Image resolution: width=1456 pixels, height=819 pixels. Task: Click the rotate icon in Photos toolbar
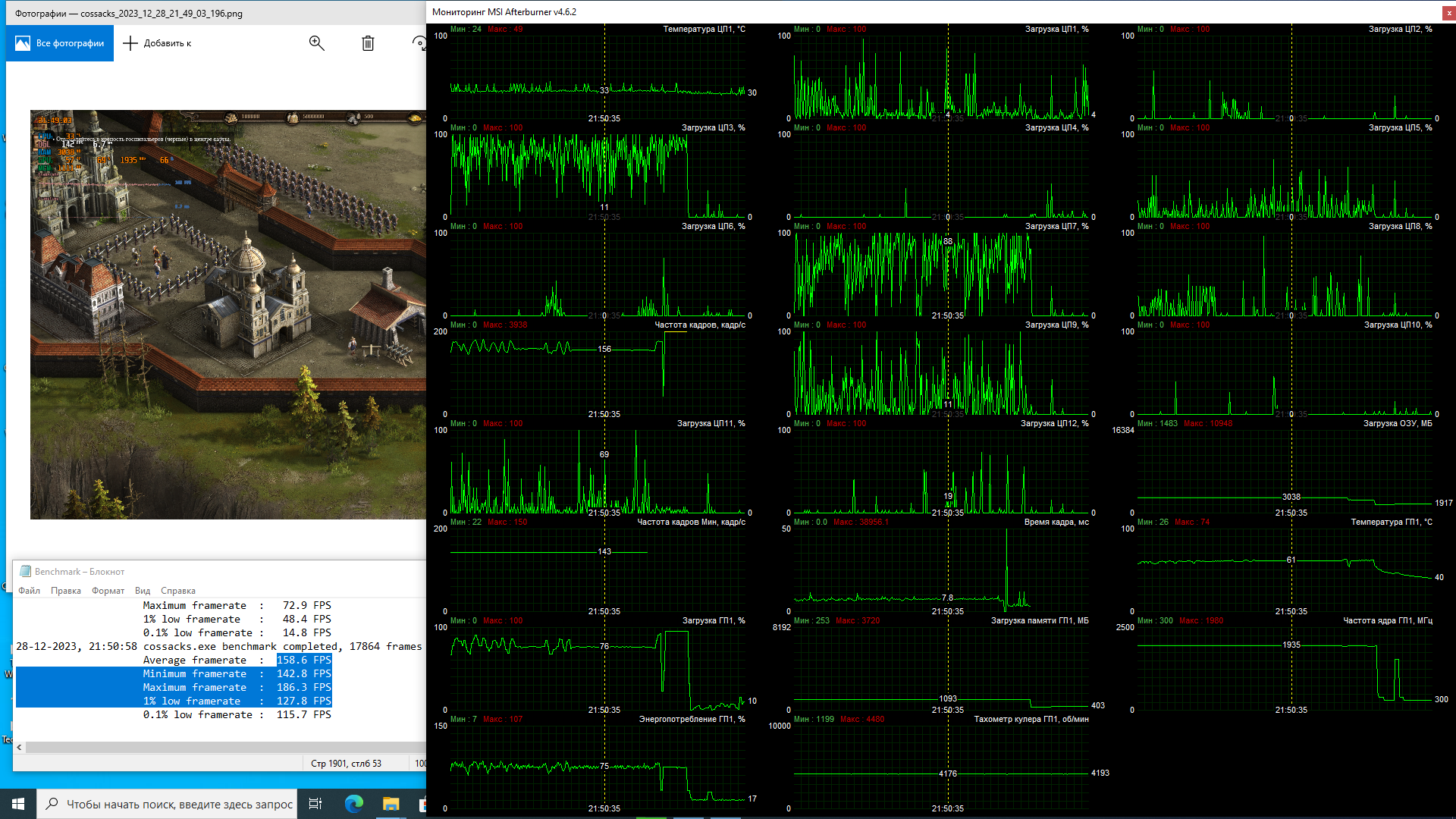click(419, 43)
